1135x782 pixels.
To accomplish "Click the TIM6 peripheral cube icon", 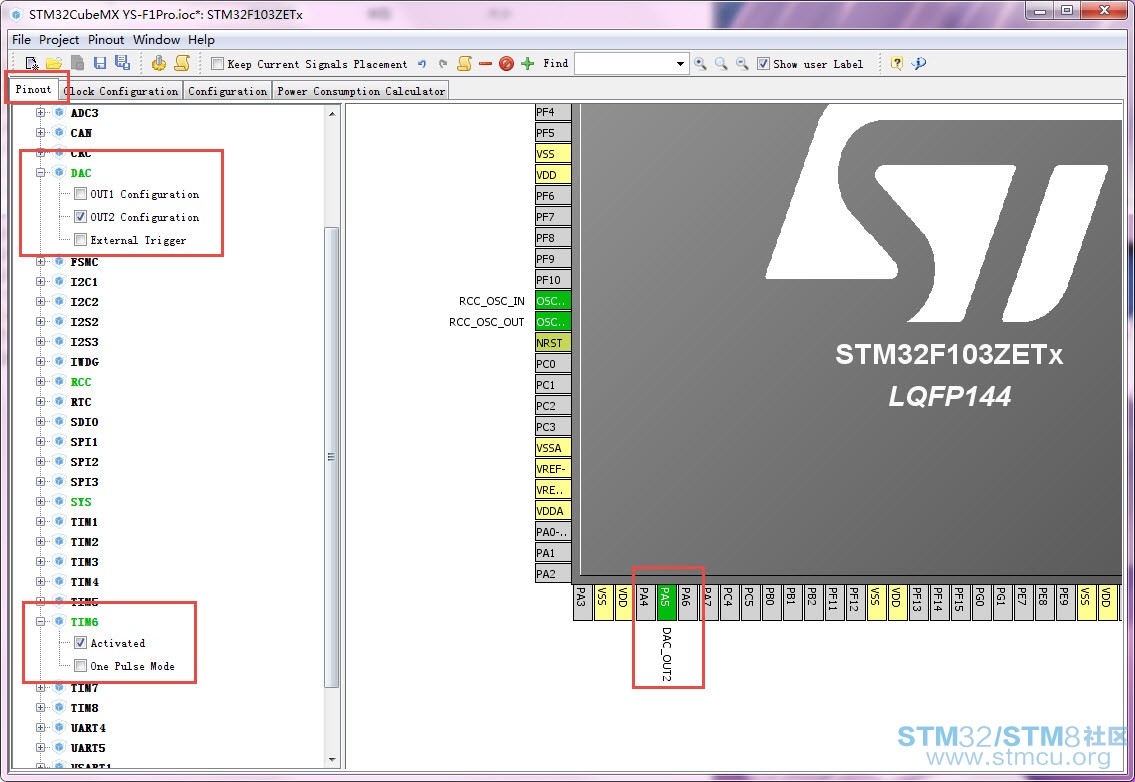I will (x=59, y=621).
